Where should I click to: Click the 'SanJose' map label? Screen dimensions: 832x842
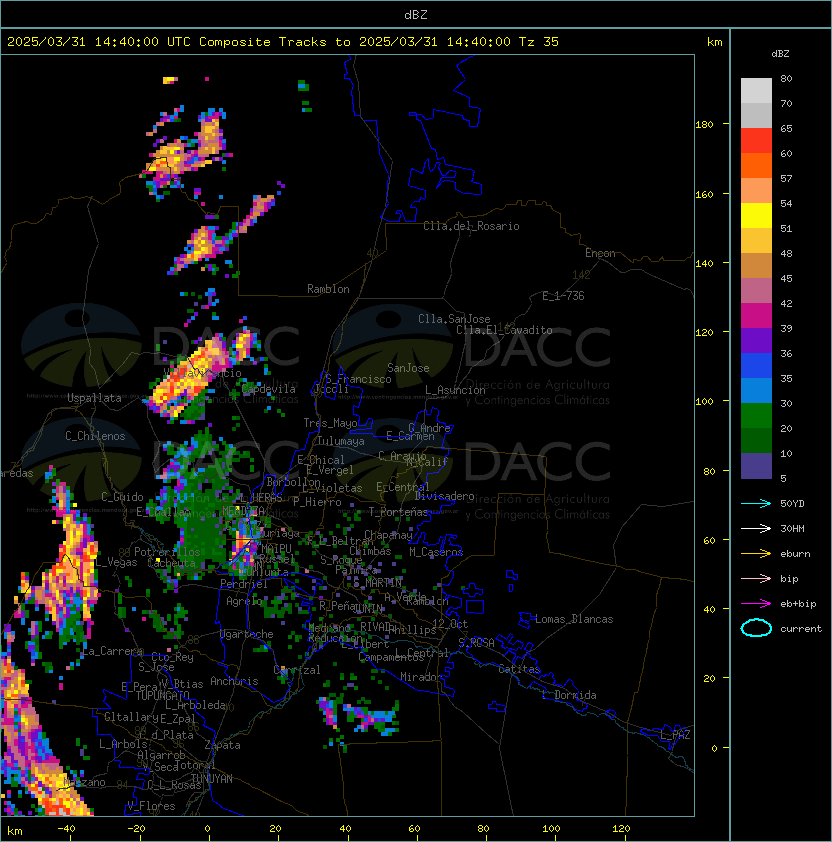408,368
